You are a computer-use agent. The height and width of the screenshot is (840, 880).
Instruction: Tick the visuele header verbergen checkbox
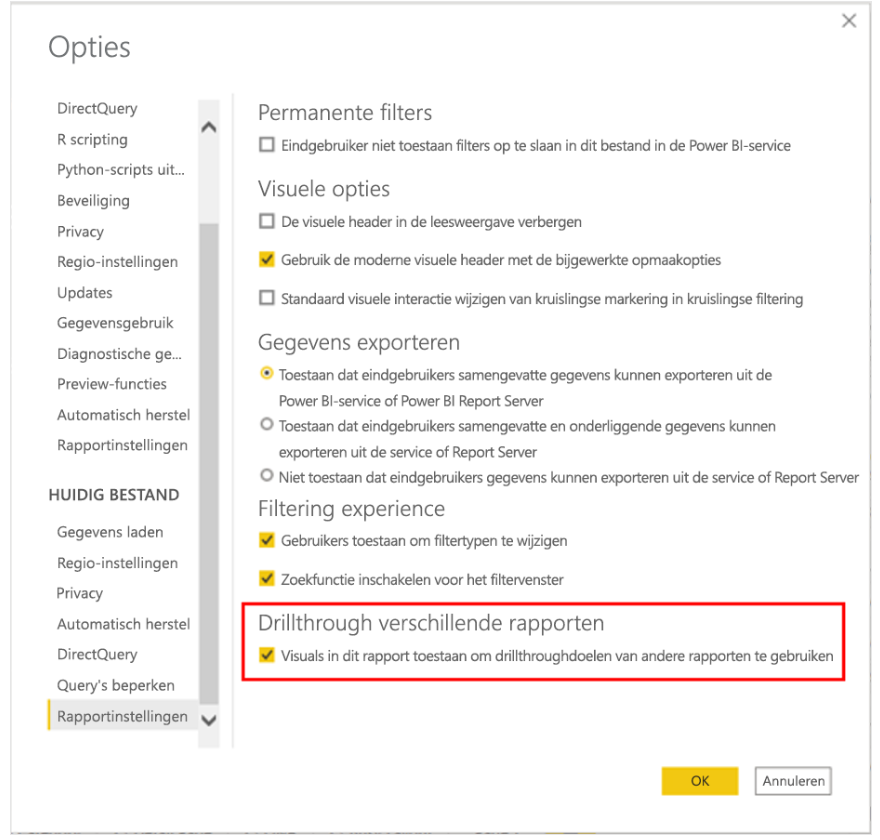coord(267,221)
